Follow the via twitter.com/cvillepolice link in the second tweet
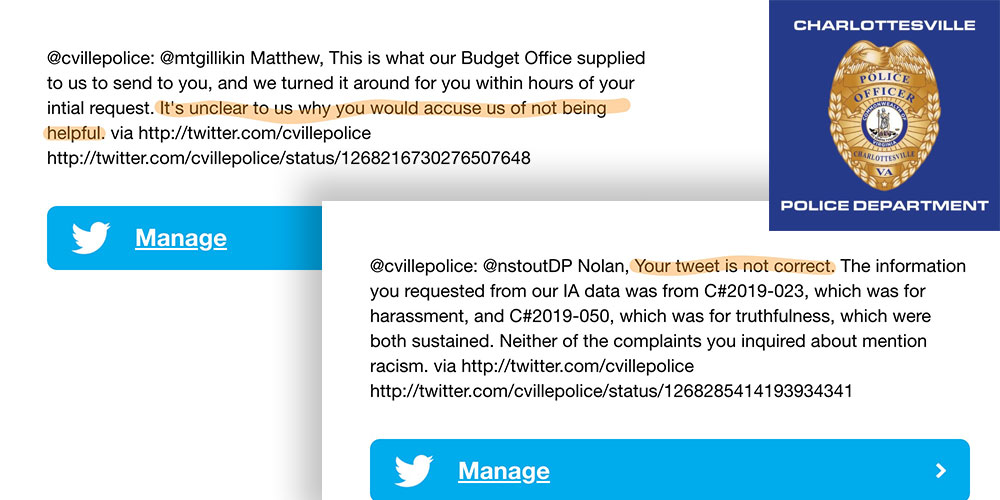This screenshot has width=1000, height=500. point(563,366)
